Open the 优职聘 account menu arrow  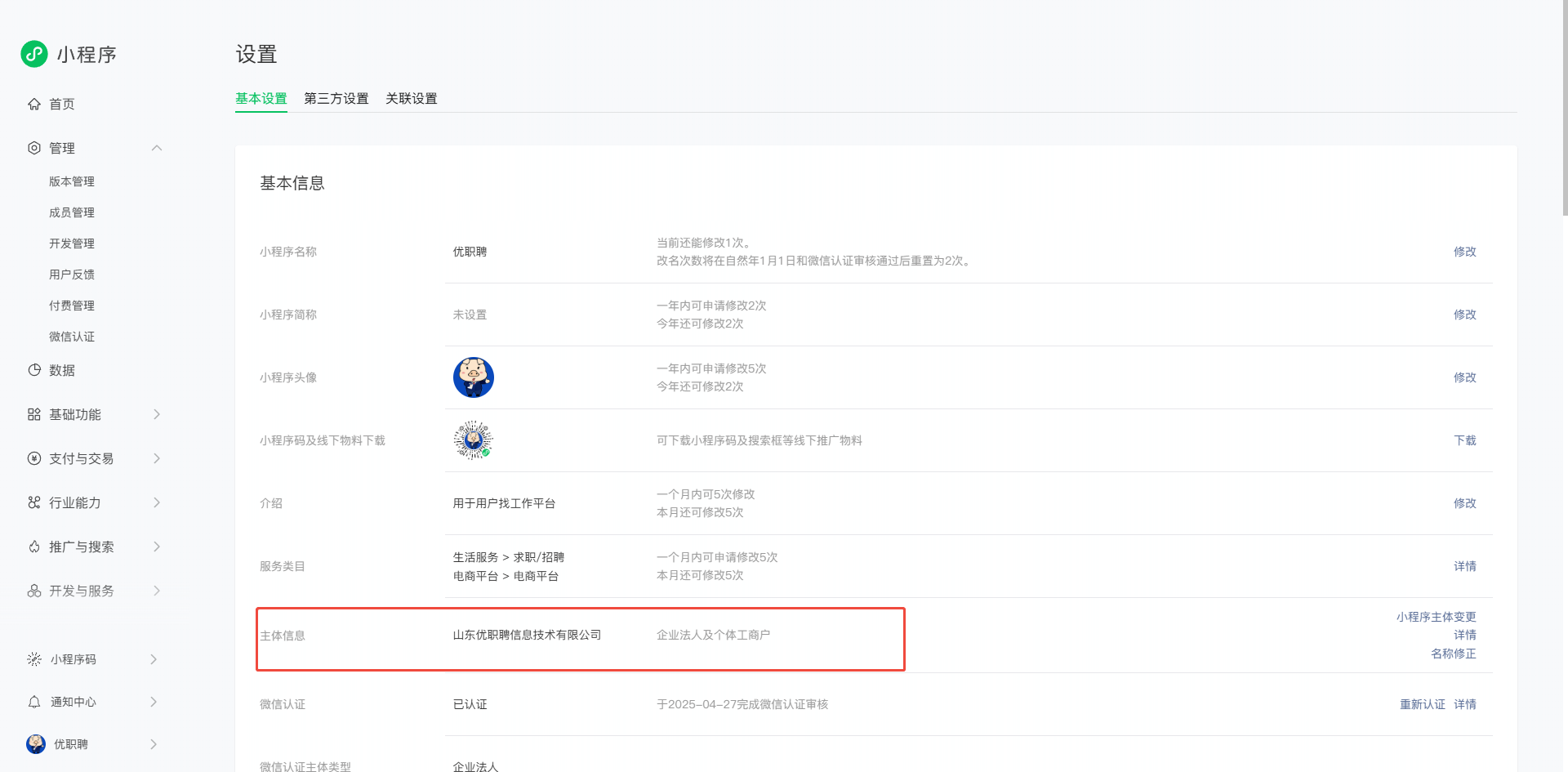pyautogui.click(x=154, y=744)
